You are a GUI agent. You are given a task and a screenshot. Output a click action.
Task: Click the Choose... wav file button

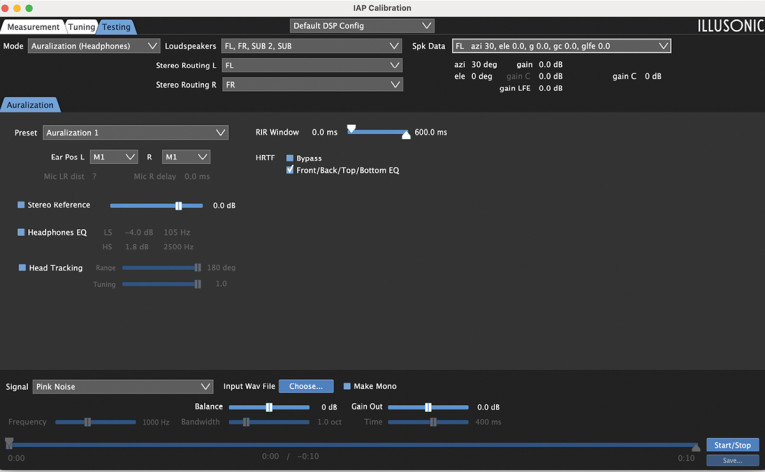point(305,387)
